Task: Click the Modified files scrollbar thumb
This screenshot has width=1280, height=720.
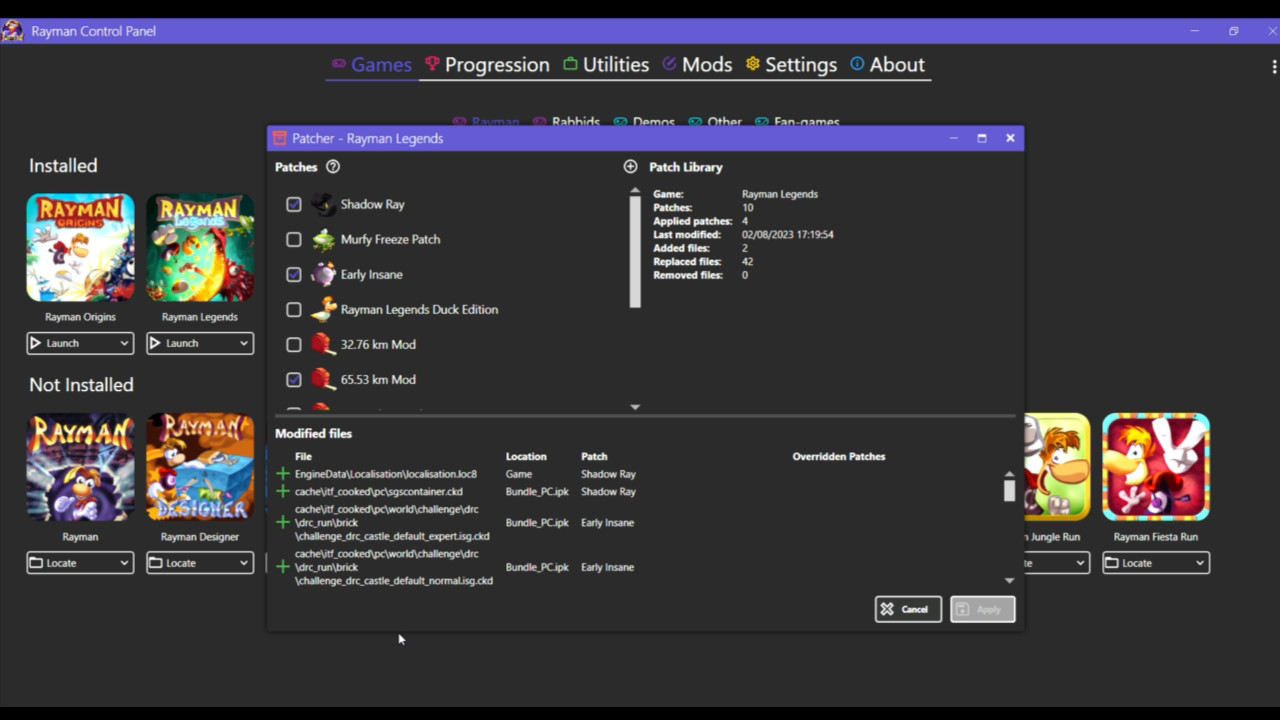Action: click(1009, 490)
